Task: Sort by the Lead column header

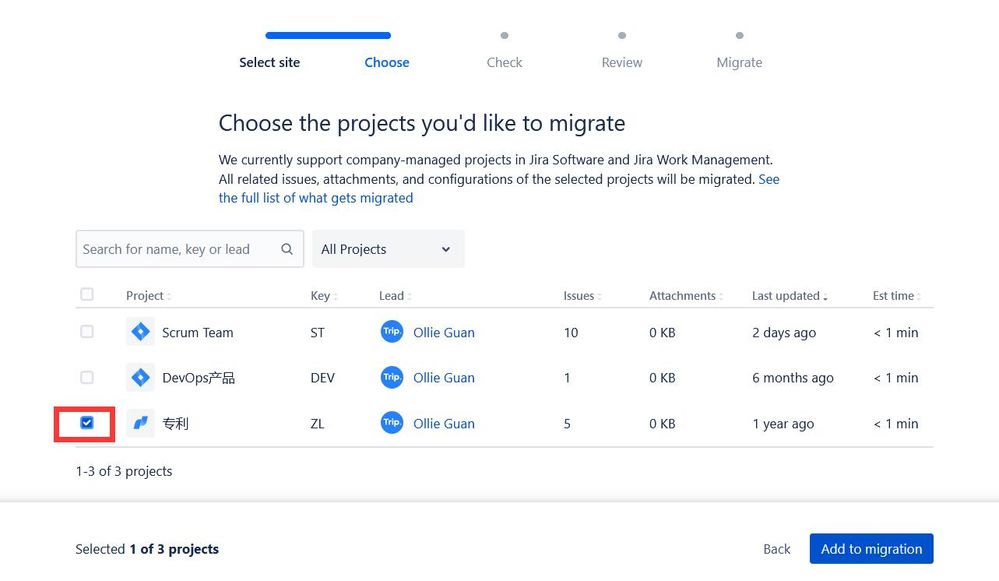Action: click(395, 296)
